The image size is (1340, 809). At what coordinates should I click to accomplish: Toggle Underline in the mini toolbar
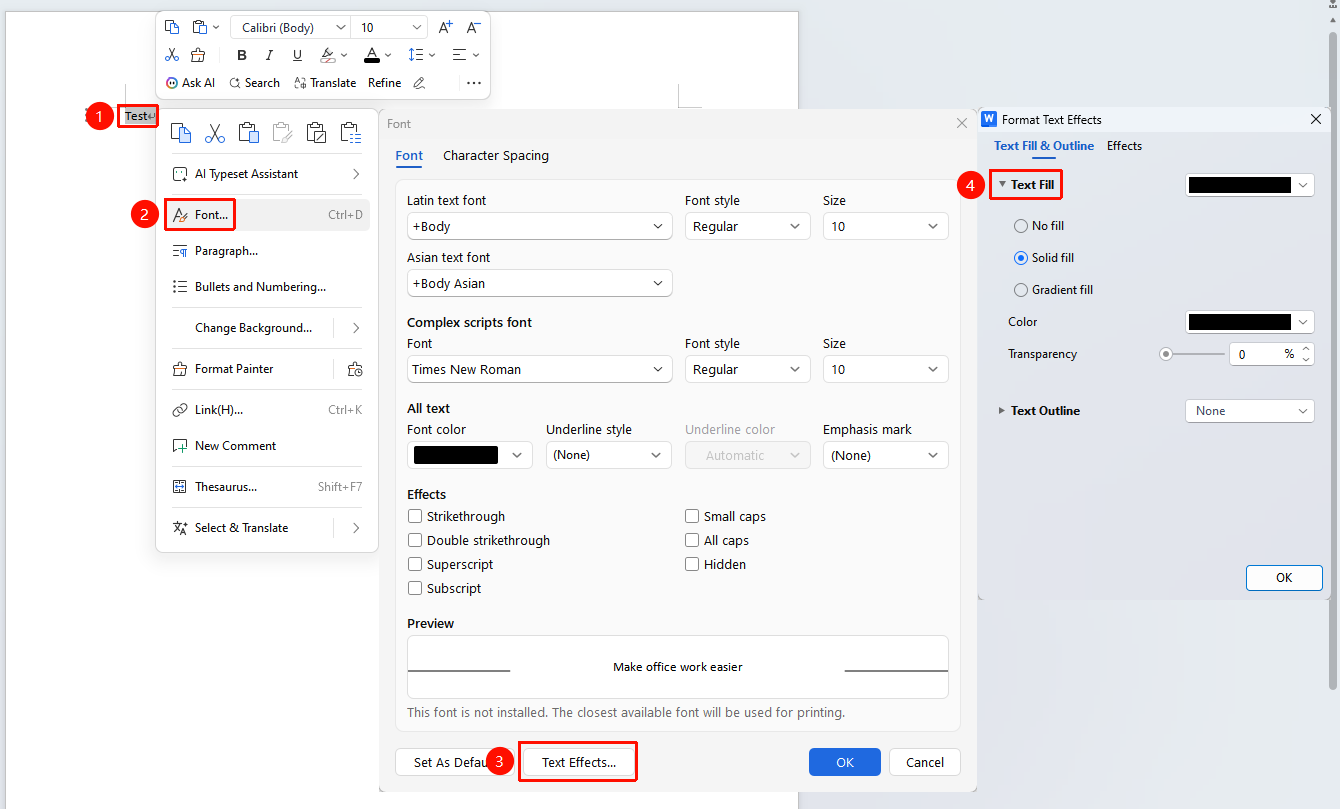(x=297, y=55)
